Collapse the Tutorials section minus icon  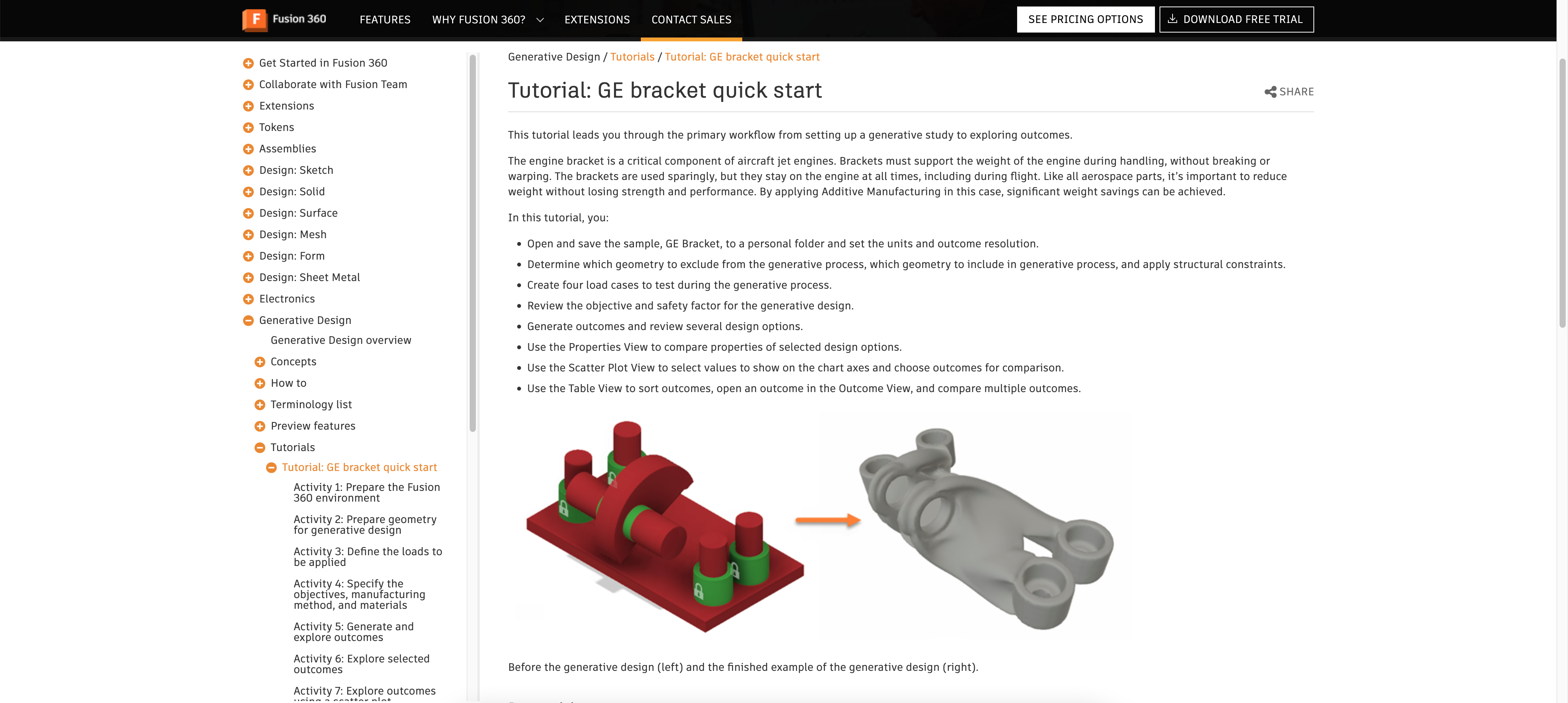(x=260, y=447)
